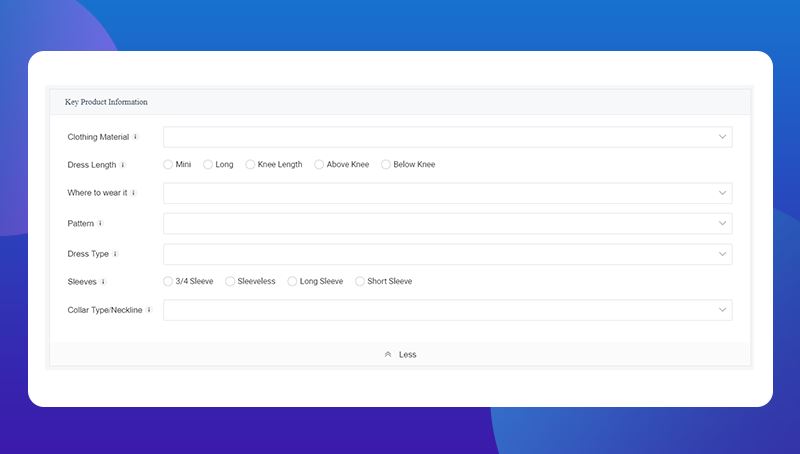Click the Collar Type/Neckline label

pyautogui.click(x=105, y=310)
